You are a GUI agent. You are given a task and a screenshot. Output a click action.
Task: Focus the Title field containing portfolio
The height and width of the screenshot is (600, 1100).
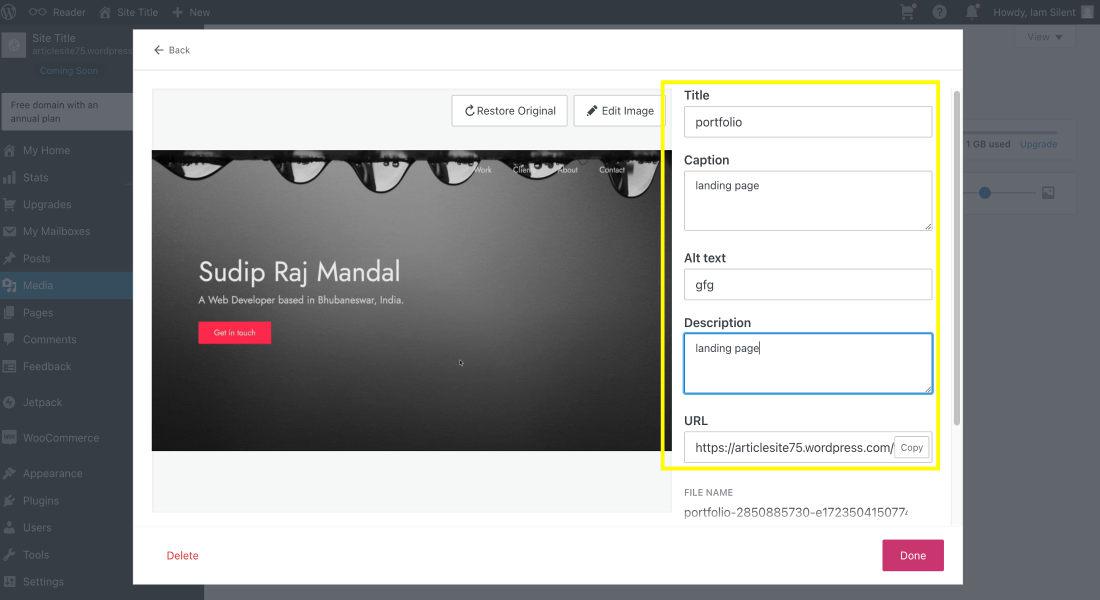808,122
